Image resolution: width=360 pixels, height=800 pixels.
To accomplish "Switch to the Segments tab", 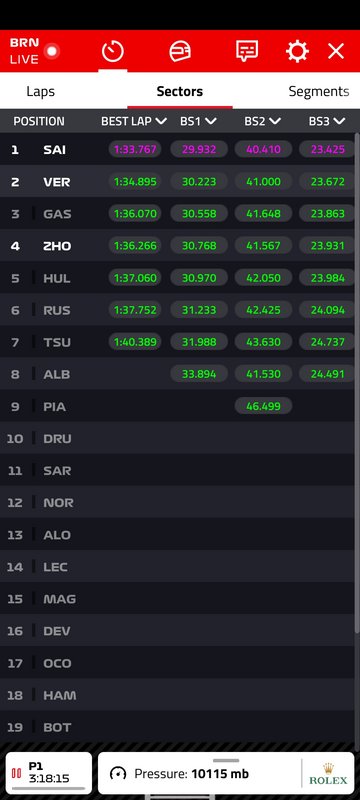I will (x=319, y=91).
